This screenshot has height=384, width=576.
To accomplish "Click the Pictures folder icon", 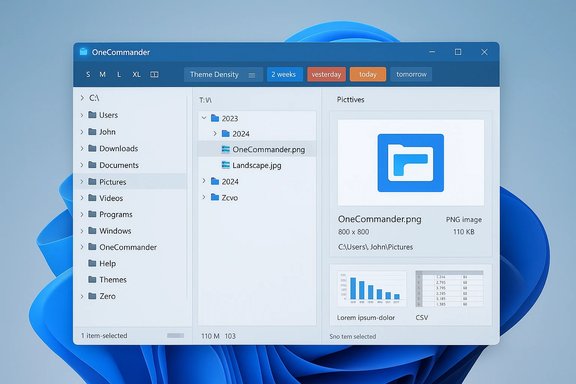I will tap(92, 182).
